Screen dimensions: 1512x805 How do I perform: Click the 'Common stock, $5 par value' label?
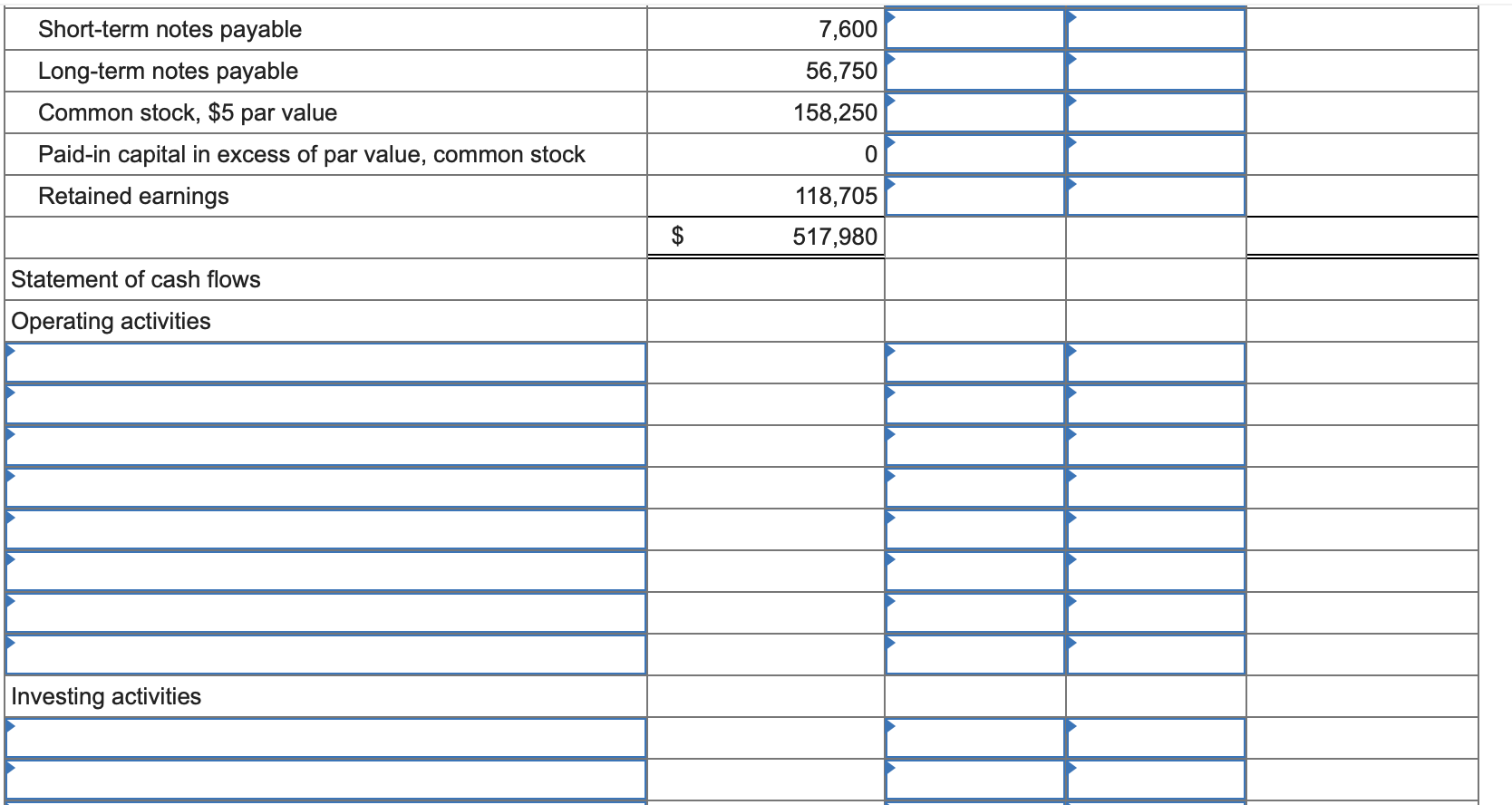(188, 112)
